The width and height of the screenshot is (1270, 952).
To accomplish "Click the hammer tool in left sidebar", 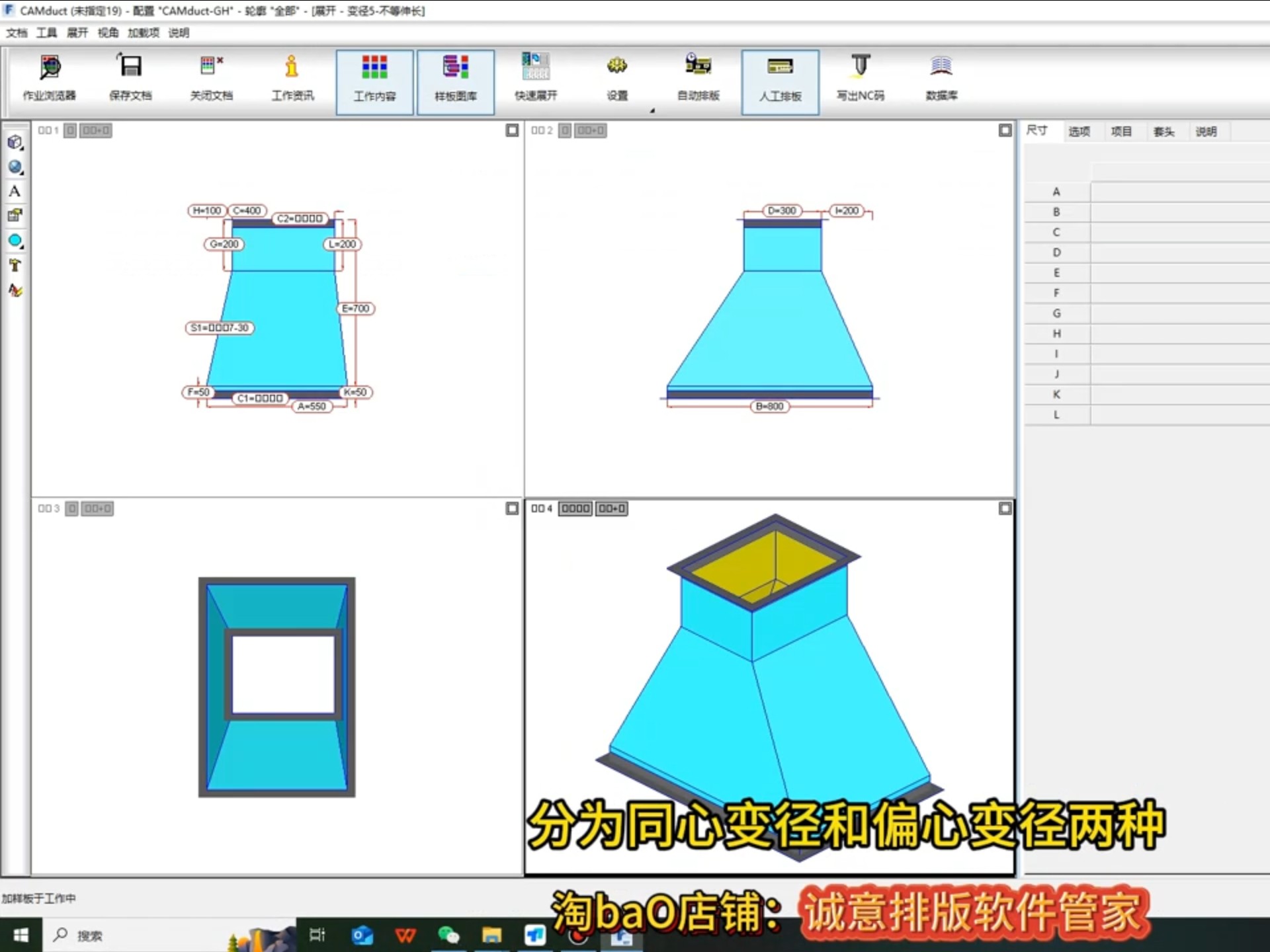I will pyautogui.click(x=15, y=266).
